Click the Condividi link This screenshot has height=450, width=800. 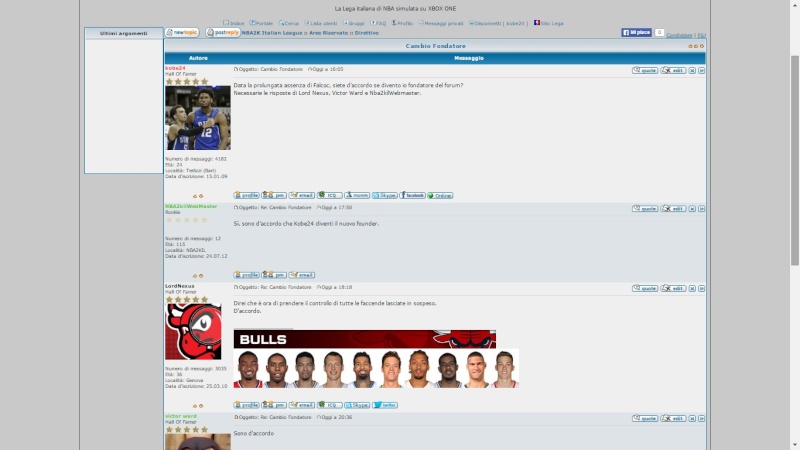(x=679, y=35)
